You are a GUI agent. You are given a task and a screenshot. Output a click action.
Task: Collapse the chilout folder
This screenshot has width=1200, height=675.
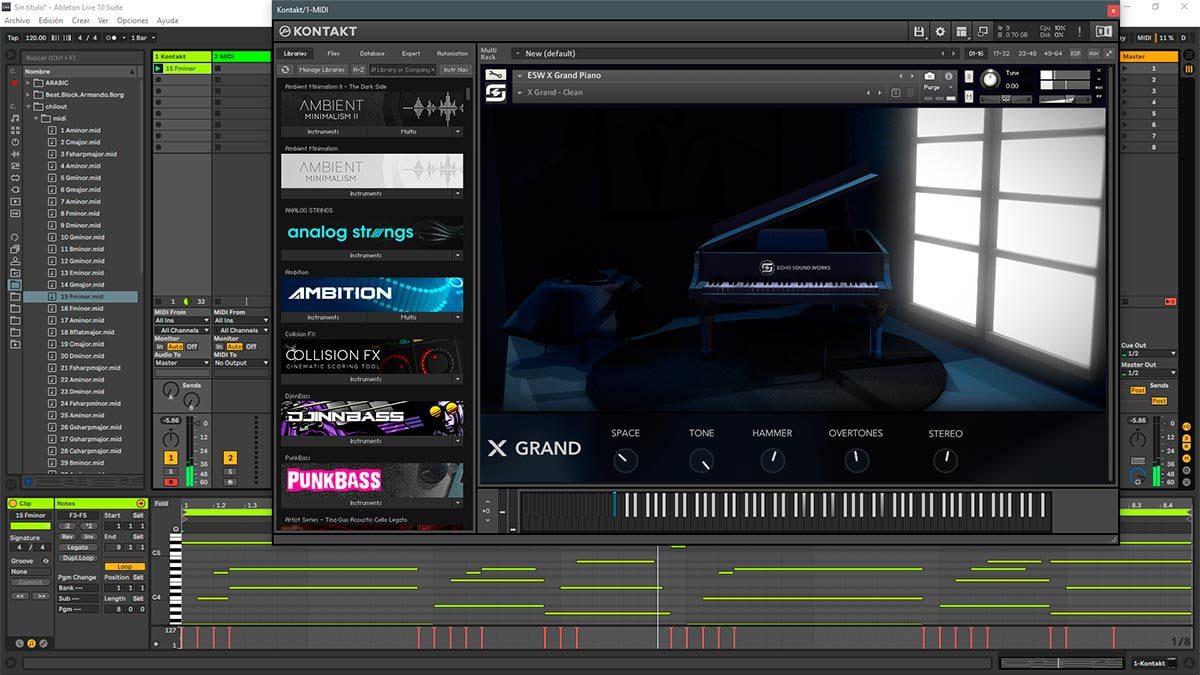pyautogui.click(x=28, y=106)
